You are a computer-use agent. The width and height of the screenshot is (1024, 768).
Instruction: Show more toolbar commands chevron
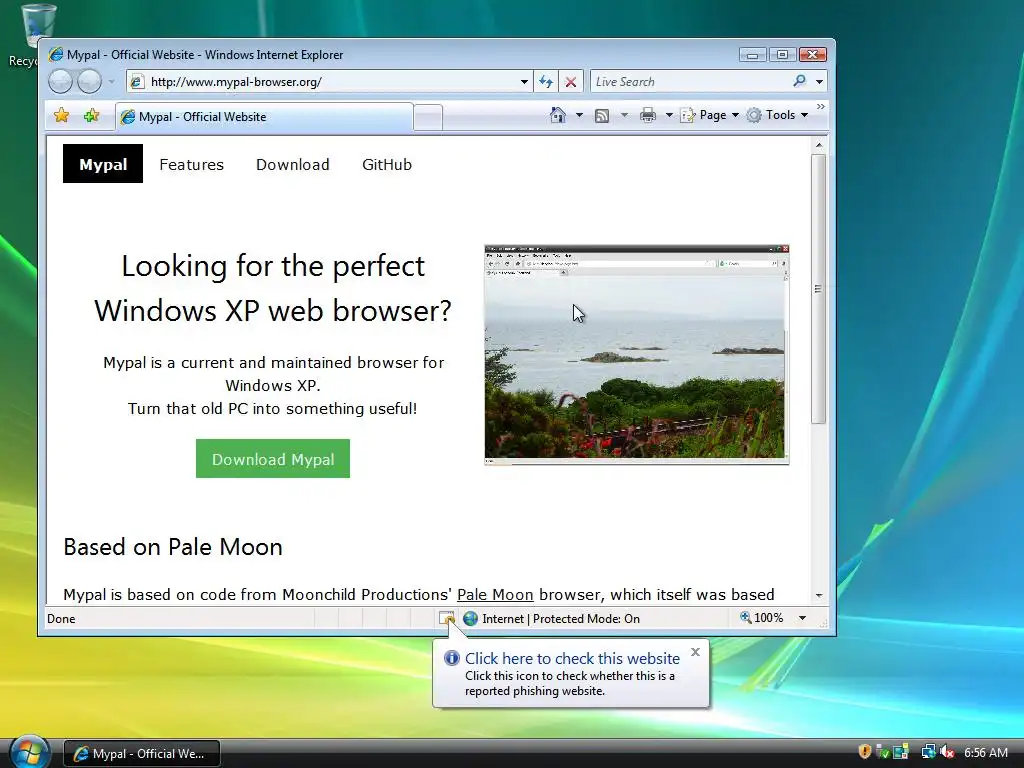point(820,106)
